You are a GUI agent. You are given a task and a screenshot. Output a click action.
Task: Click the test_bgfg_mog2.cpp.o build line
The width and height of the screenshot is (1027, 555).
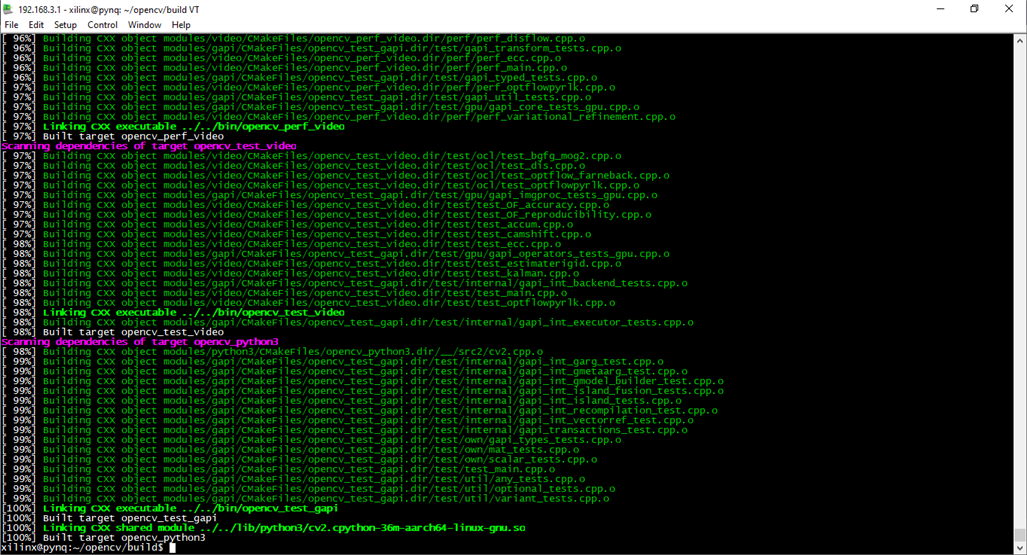[x=312, y=156]
